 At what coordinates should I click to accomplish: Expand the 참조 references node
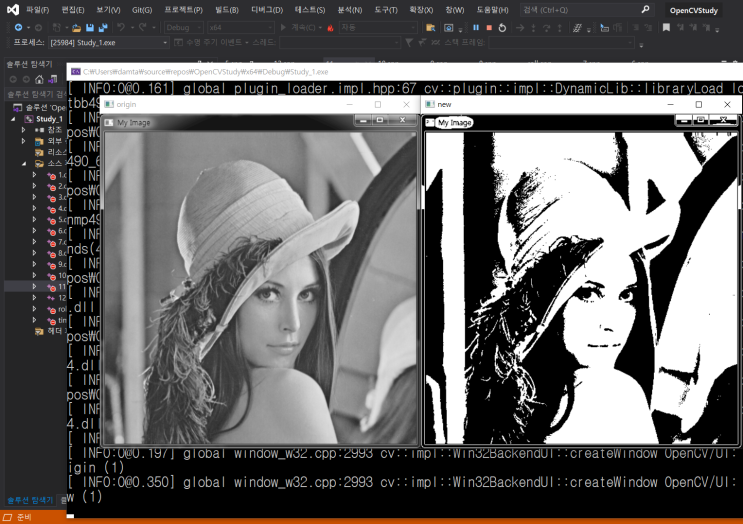[23, 129]
